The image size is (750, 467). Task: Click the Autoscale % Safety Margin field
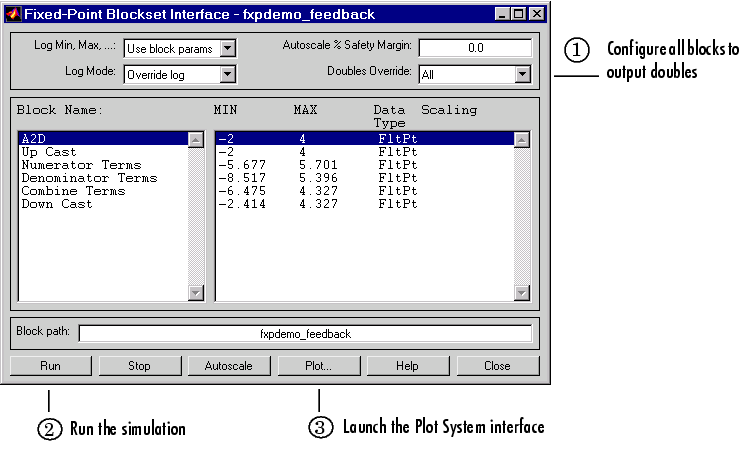(x=475, y=48)
